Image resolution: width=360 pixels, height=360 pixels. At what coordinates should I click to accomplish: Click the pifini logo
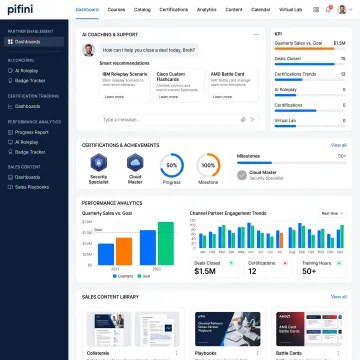(x=20, y=9)
